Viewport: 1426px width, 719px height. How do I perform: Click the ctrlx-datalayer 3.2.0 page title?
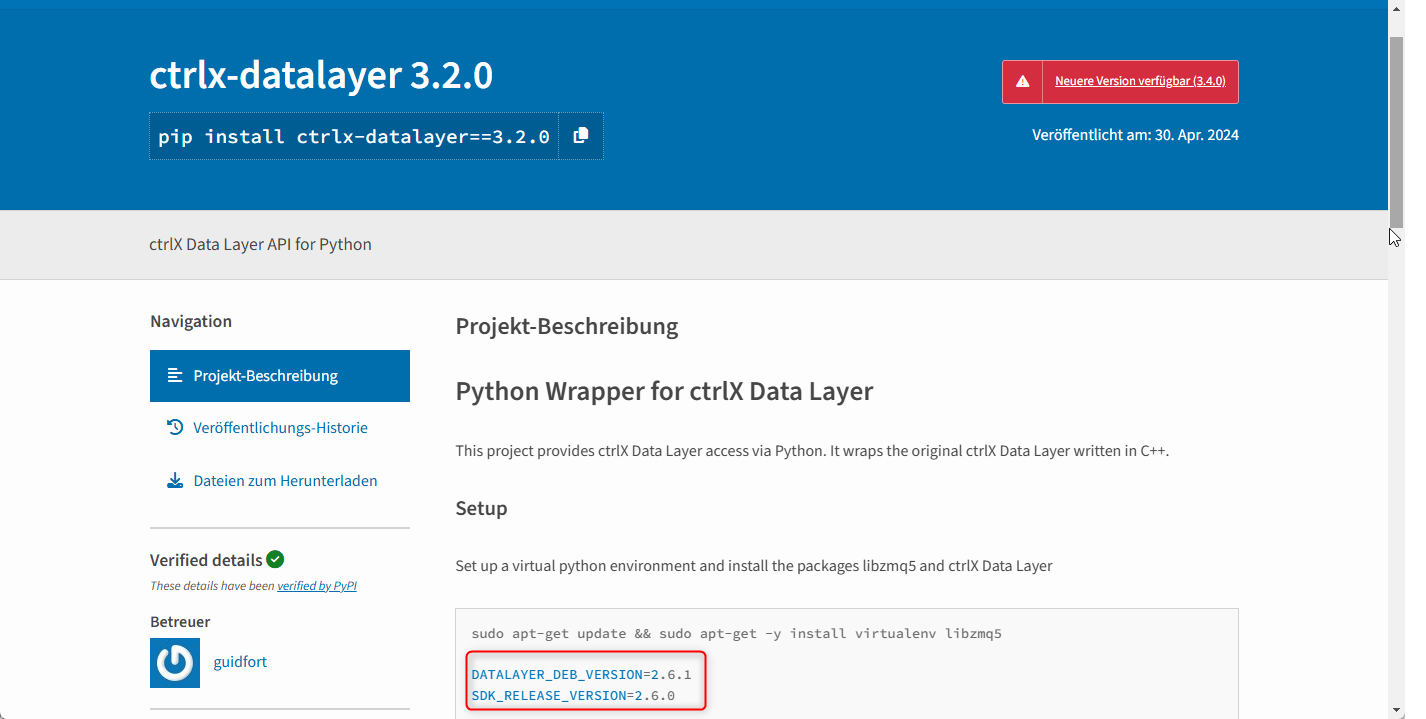point(321,76)
